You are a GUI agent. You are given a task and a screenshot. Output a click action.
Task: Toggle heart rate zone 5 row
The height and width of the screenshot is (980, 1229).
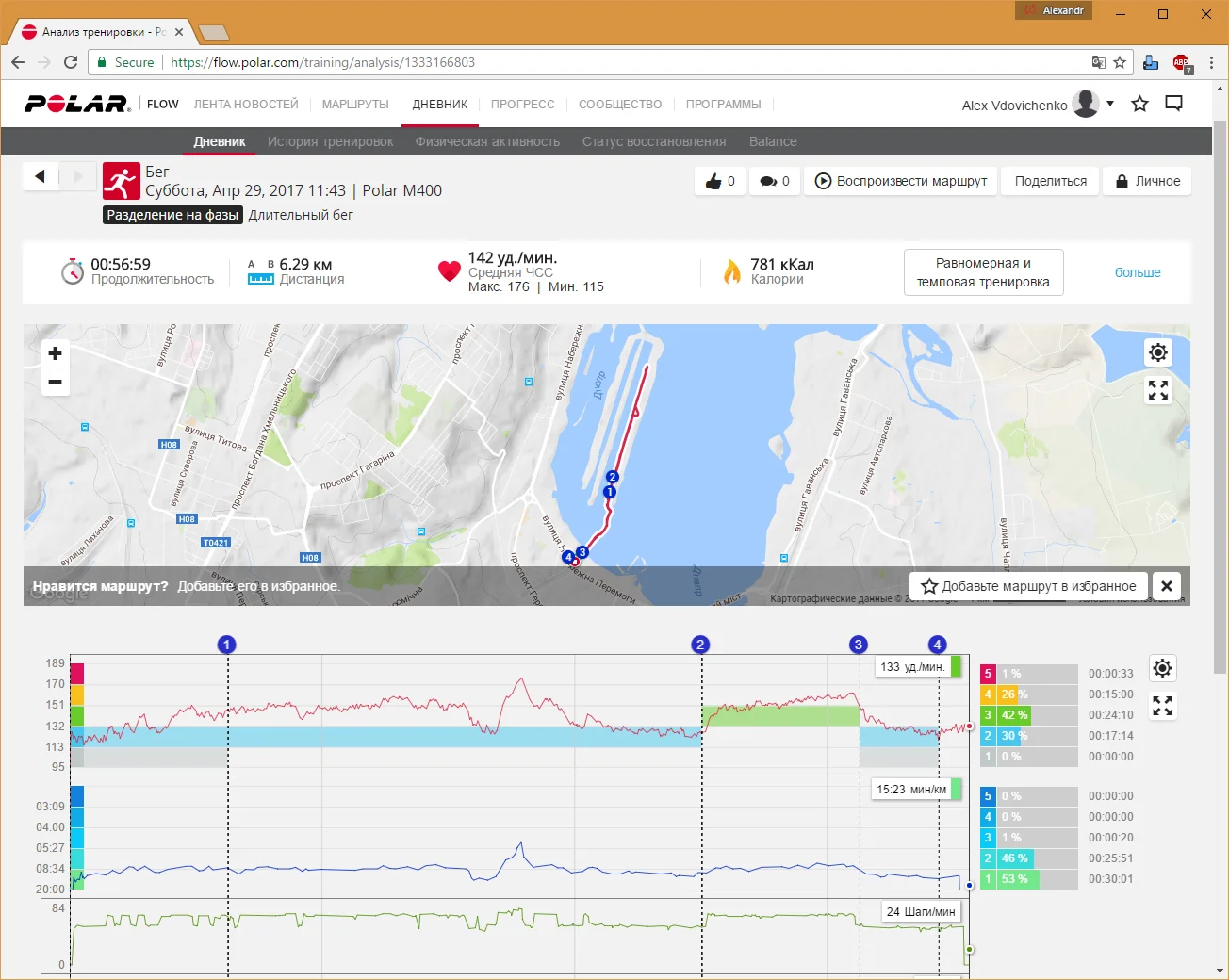(x=1027, y=674)
